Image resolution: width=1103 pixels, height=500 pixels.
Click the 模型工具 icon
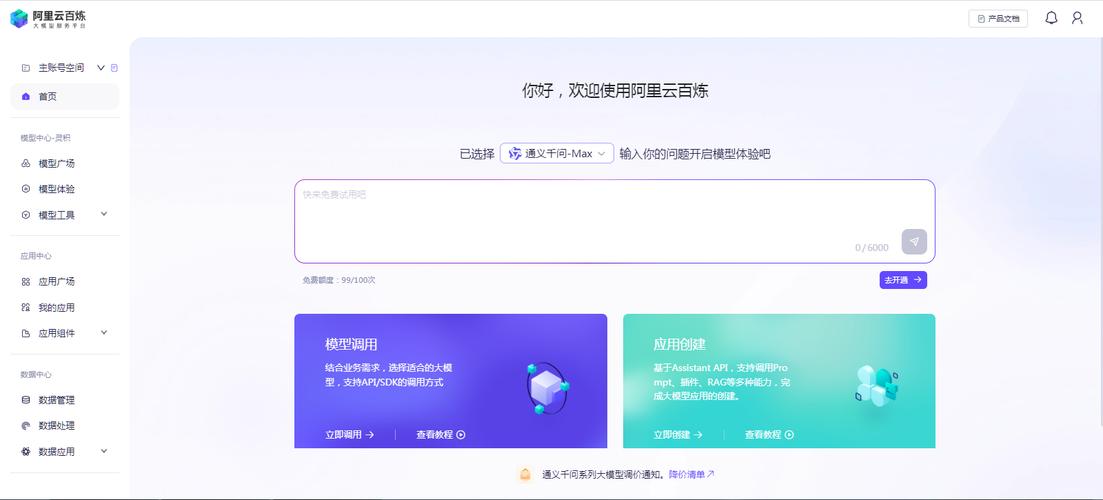pyautogui.click(x=26, y=215)
